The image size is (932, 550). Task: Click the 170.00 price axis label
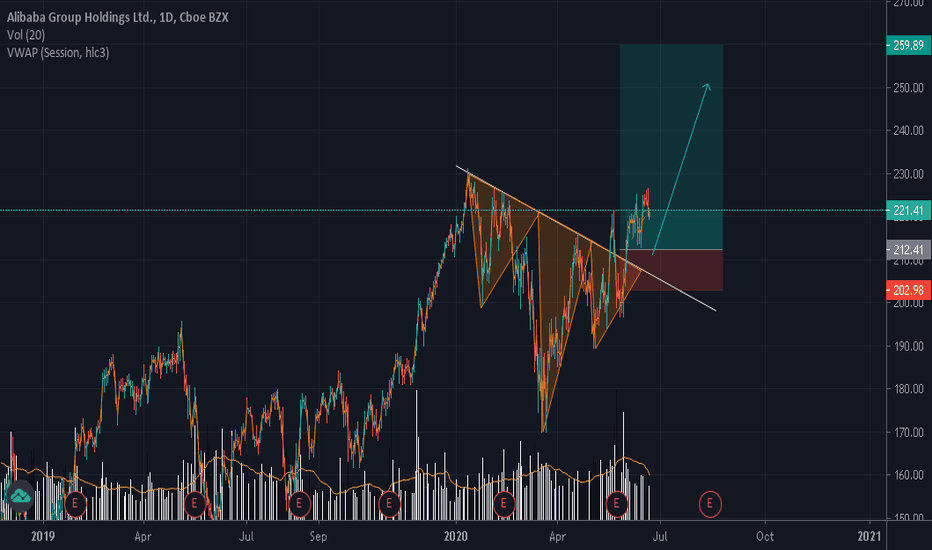pyautogui.click(x=908, y=433)
